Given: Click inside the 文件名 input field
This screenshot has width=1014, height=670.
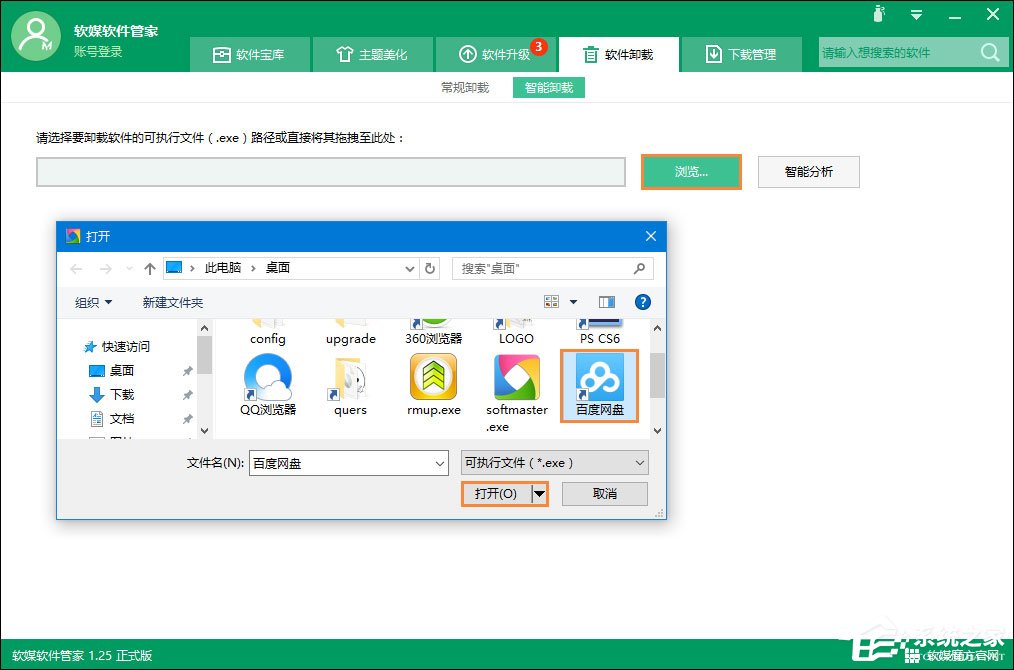Looking at the screenshot, I should [x=340, y=462].
